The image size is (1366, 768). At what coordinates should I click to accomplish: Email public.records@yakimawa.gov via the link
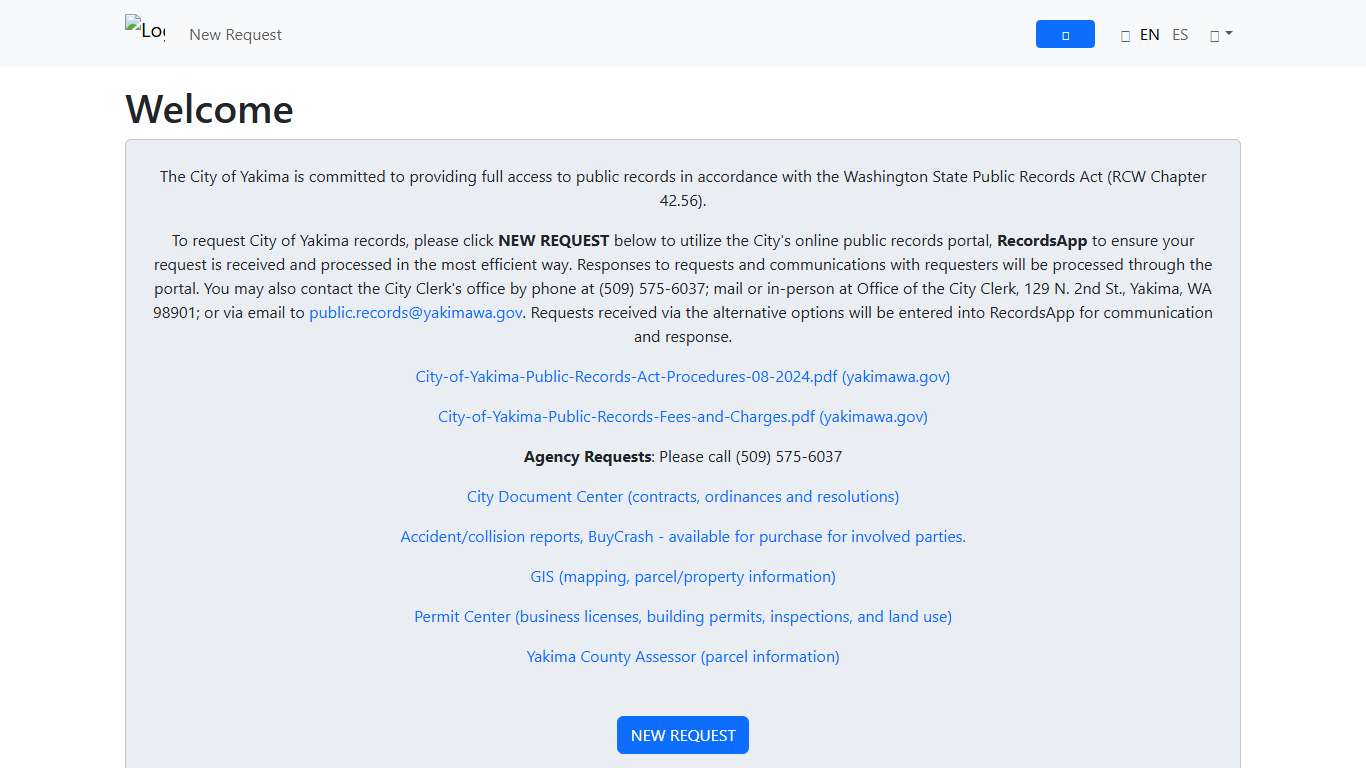coord(415,312)
